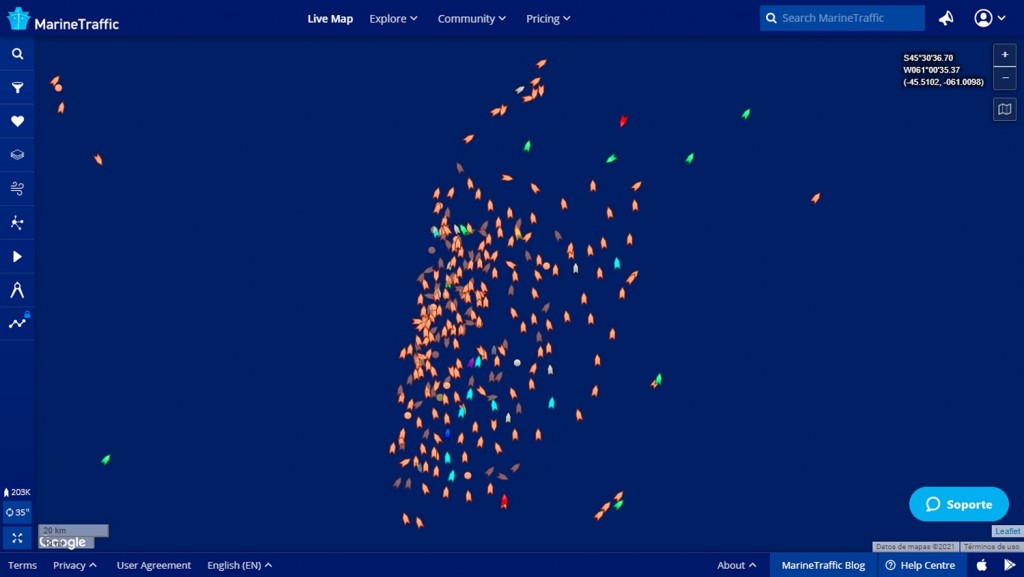The height and width of the screenshot is (577, 1024).
Task: Toggle the 35-second auto-refresh timer
Action: (x=17, y=512)
